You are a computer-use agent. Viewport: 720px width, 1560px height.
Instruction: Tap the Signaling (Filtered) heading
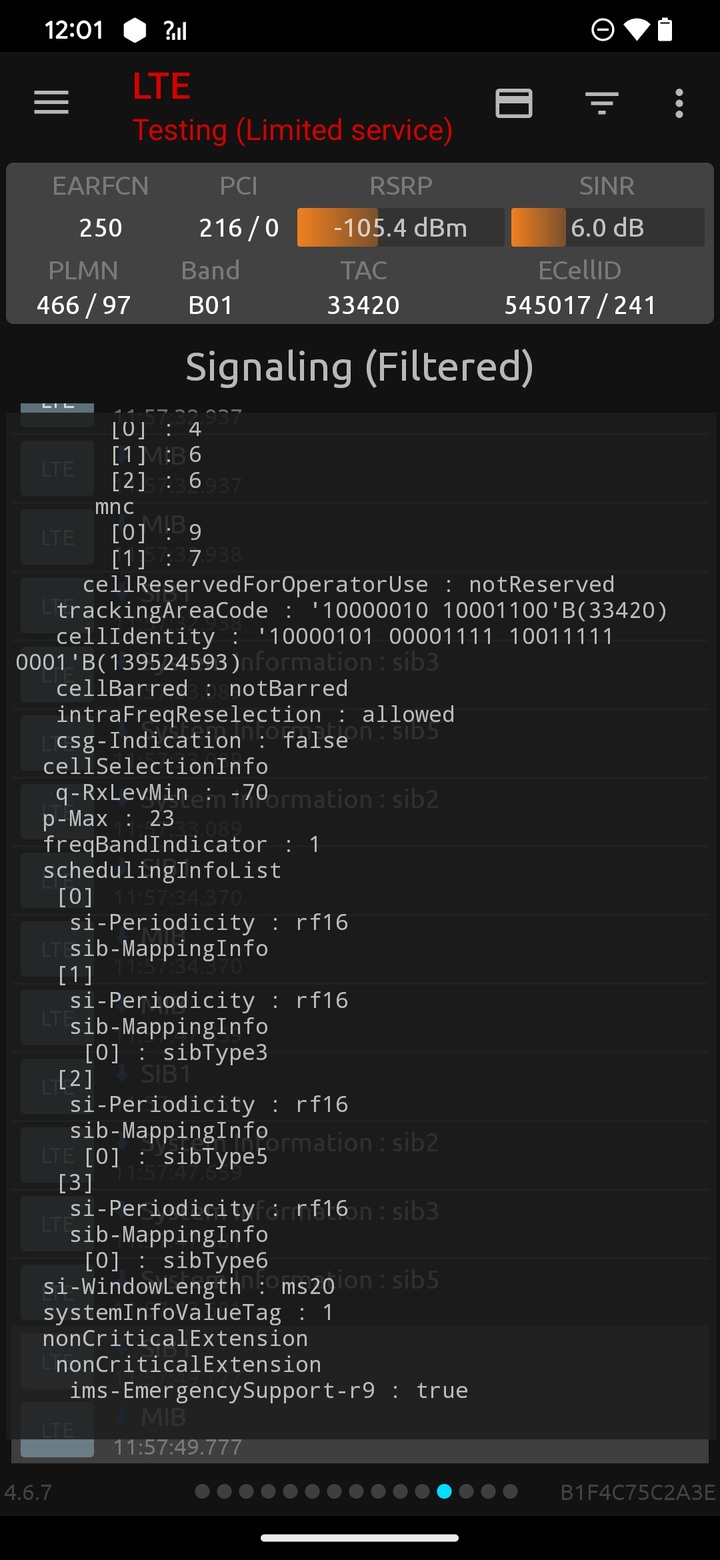[x=359, y=367]
